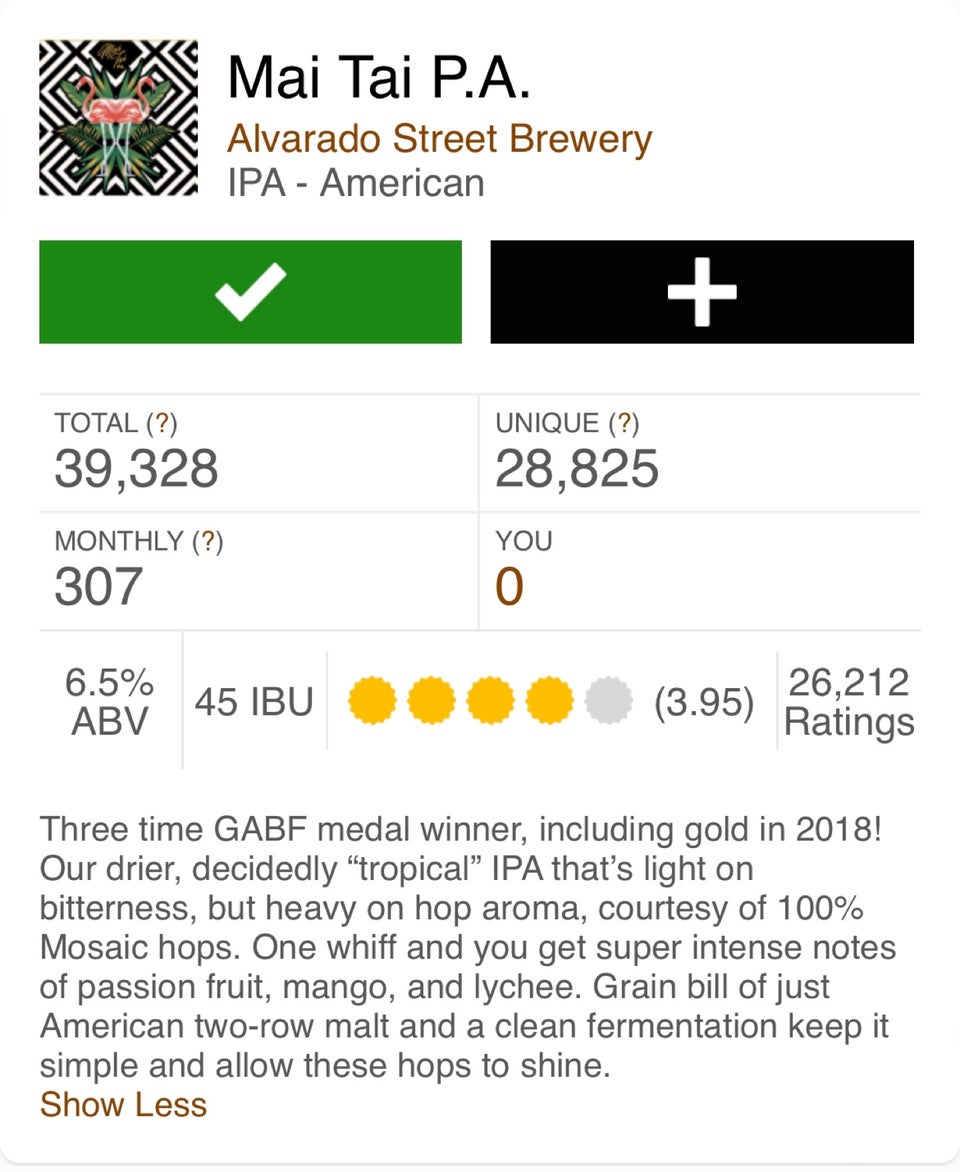Tap the Mai Tai P.A. beer label thumbnail
Viewport: 960px width, 1172px height.
coord(118,118)
